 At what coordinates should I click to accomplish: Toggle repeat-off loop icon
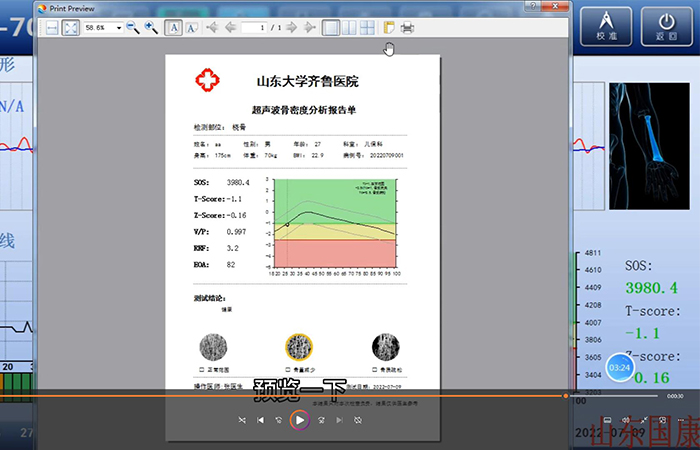click(358, 420)
